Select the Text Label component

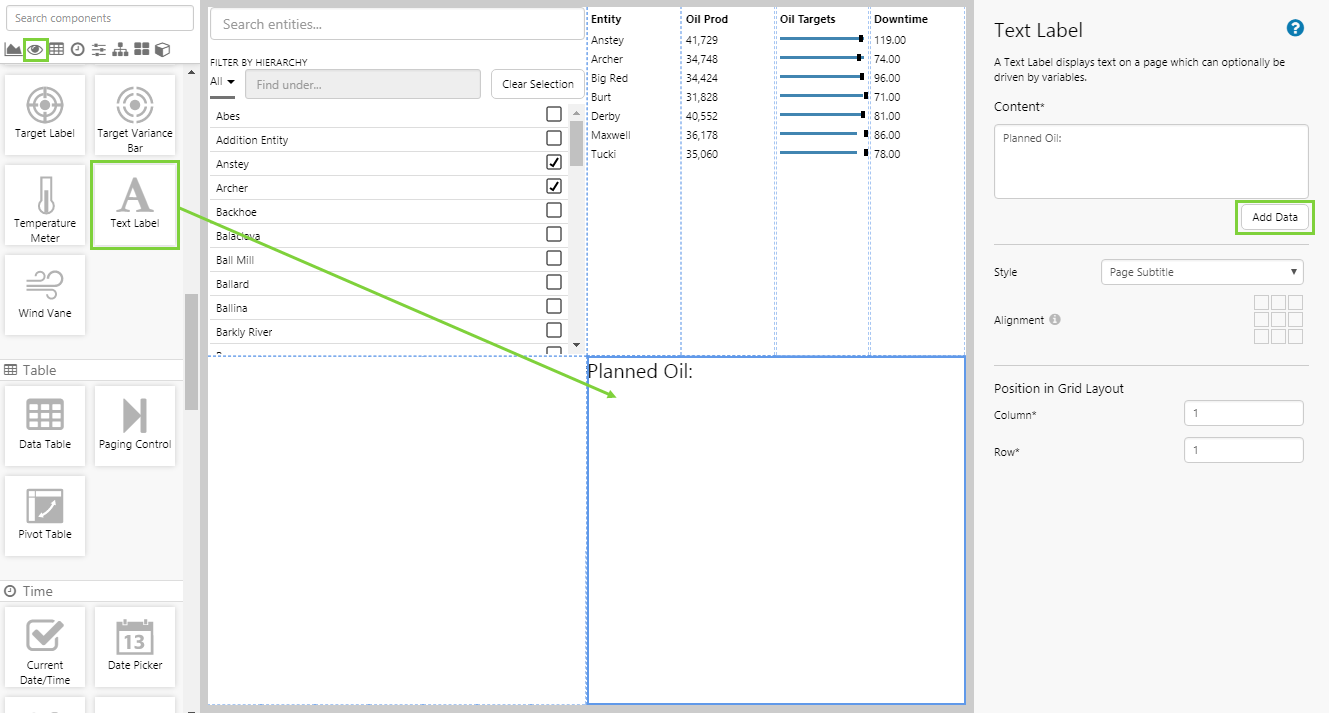[x=135, y=205]
